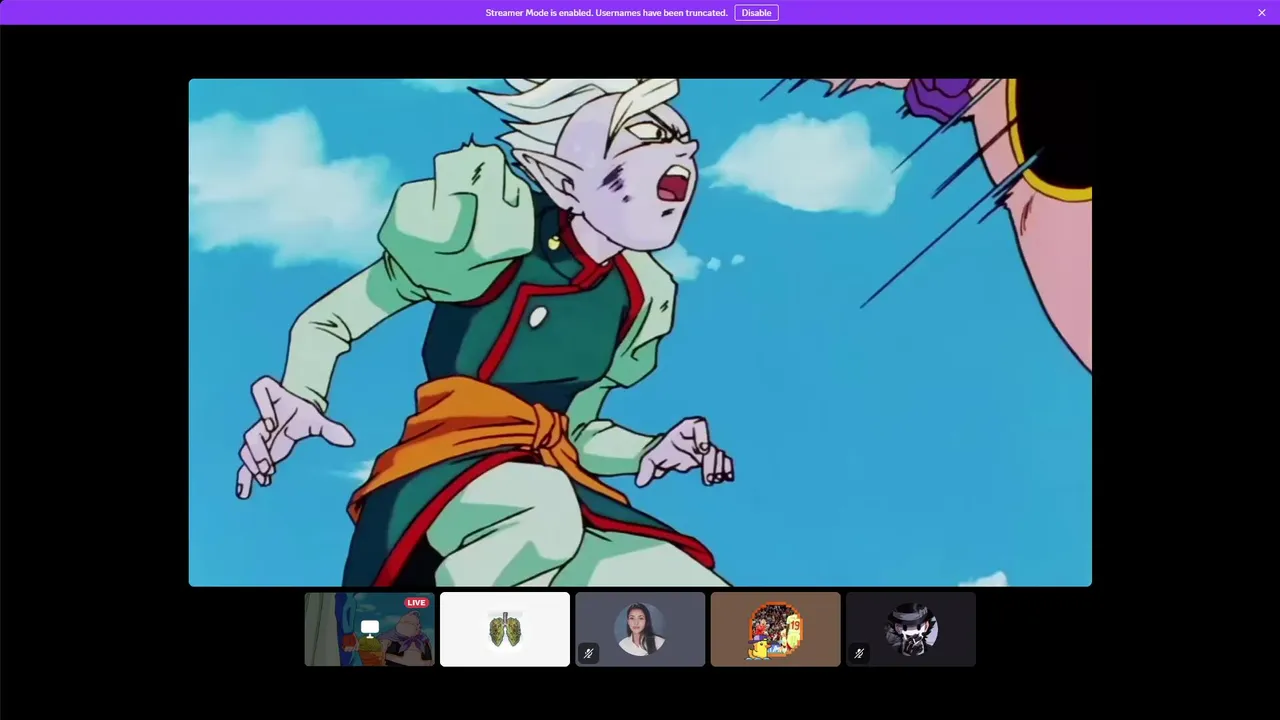Image resolution: width=1280 pixels, height=720 pixels.
Task: Click the muted microphone icon on the woman's tile
Action: (588, 653)
